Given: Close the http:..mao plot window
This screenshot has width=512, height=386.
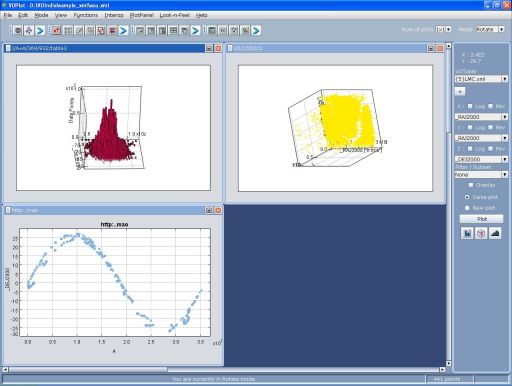Looking at the screenshot, I should (218, 210).
